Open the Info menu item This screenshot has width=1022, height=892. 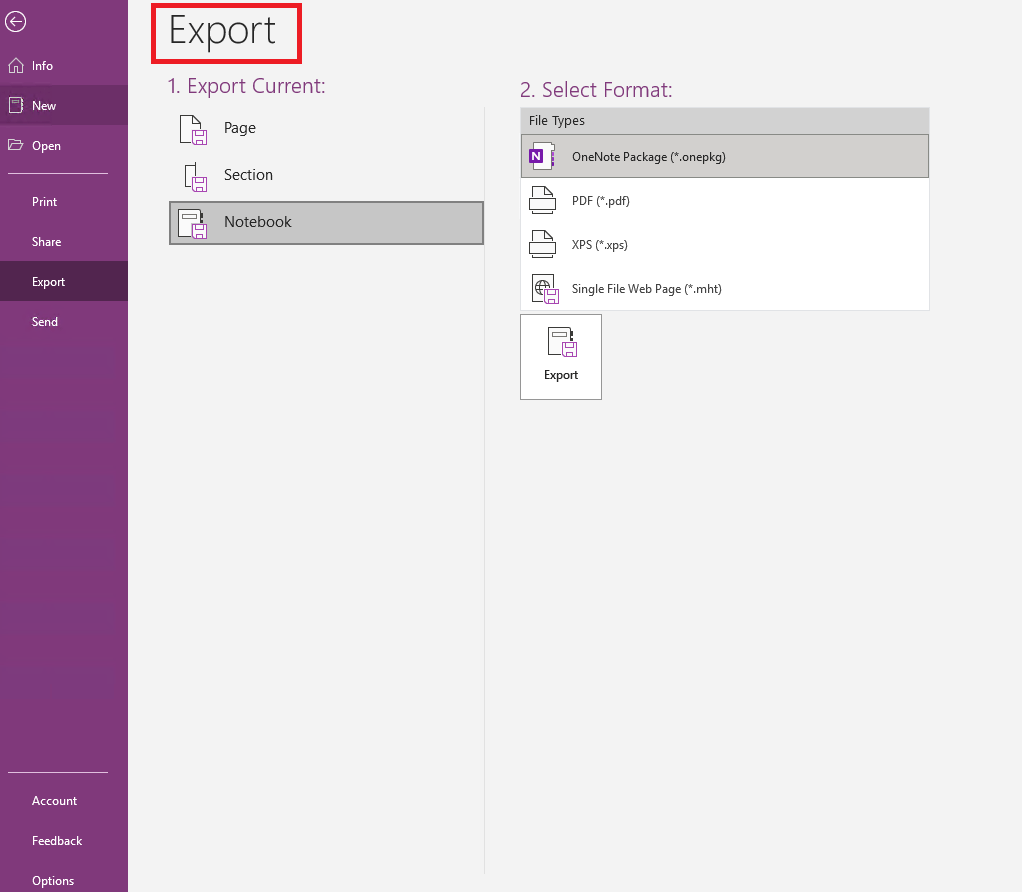(x=64, y=66)
